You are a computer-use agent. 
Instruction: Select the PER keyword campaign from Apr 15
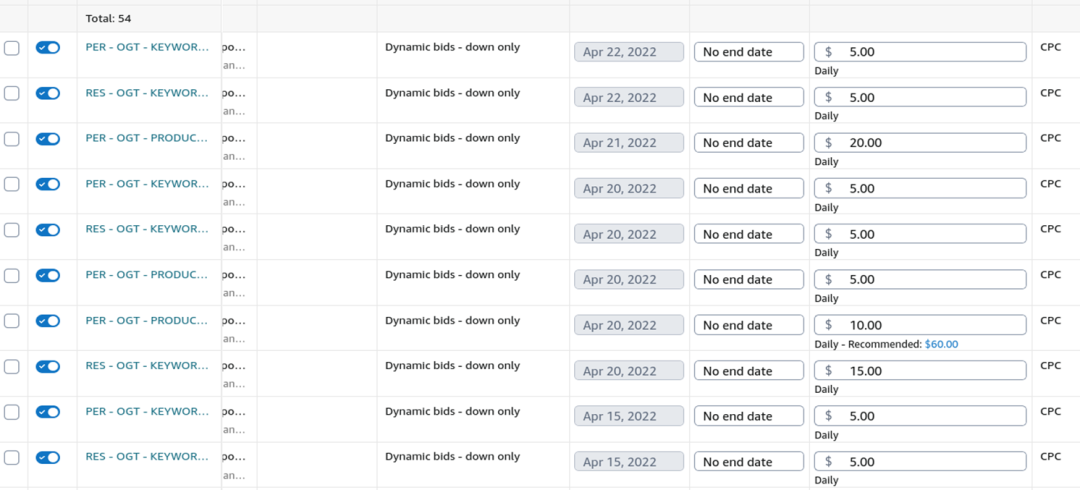point(12,412)
